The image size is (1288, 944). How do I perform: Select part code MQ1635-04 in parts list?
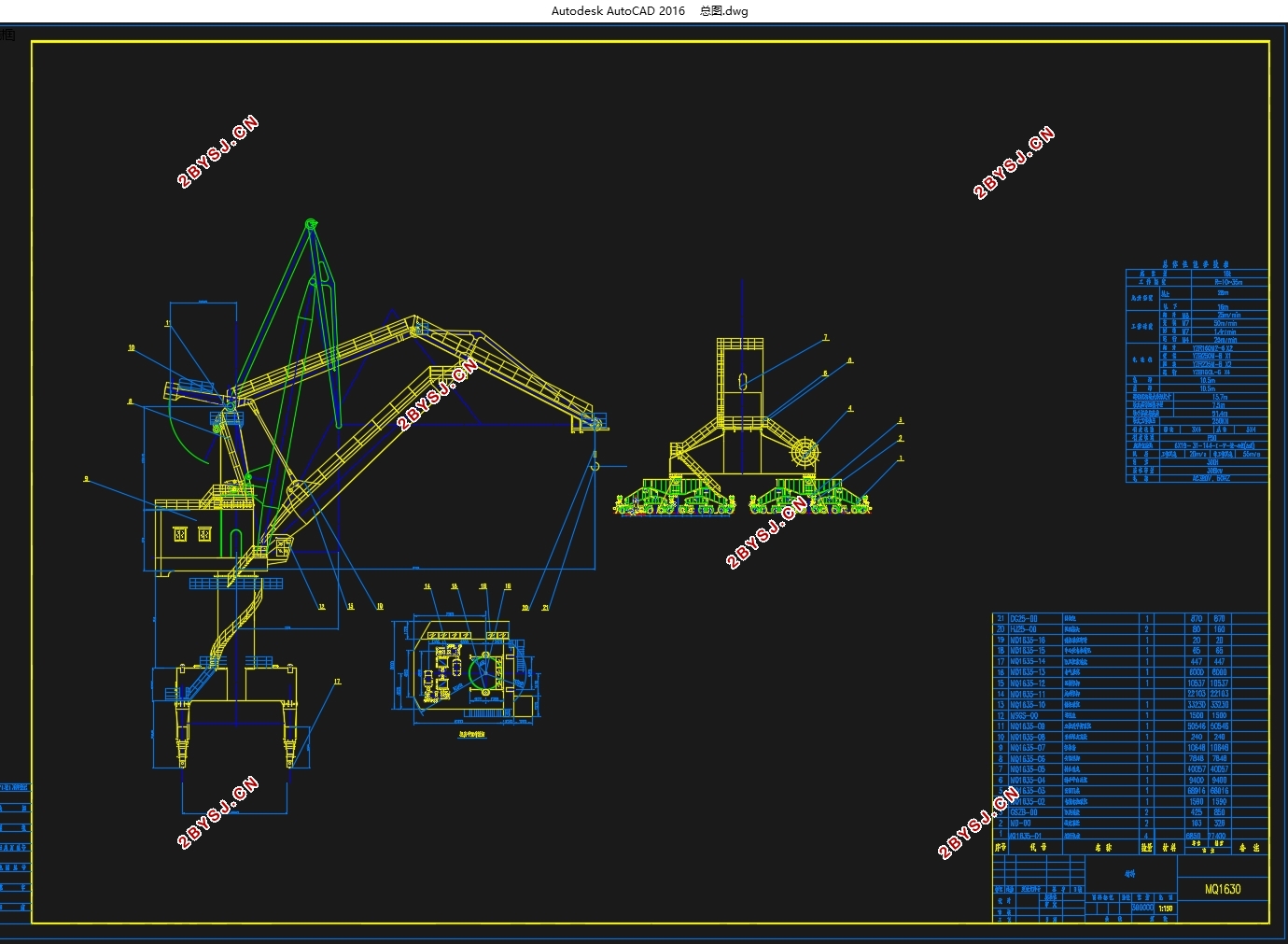coord(1028,780)
